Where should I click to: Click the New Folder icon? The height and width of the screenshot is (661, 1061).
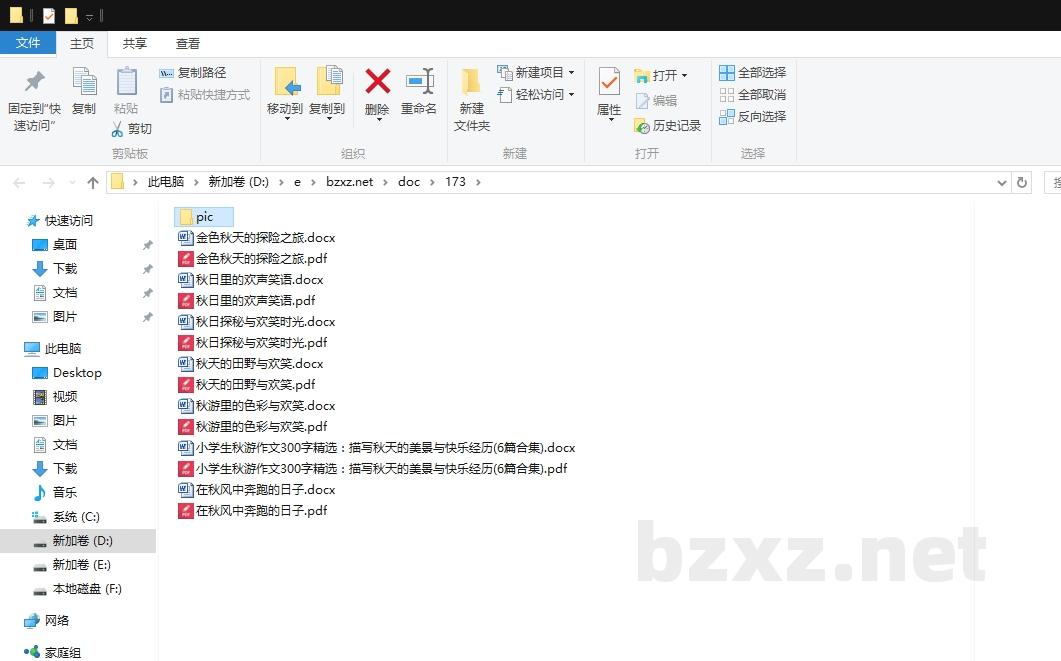[471, 82]
